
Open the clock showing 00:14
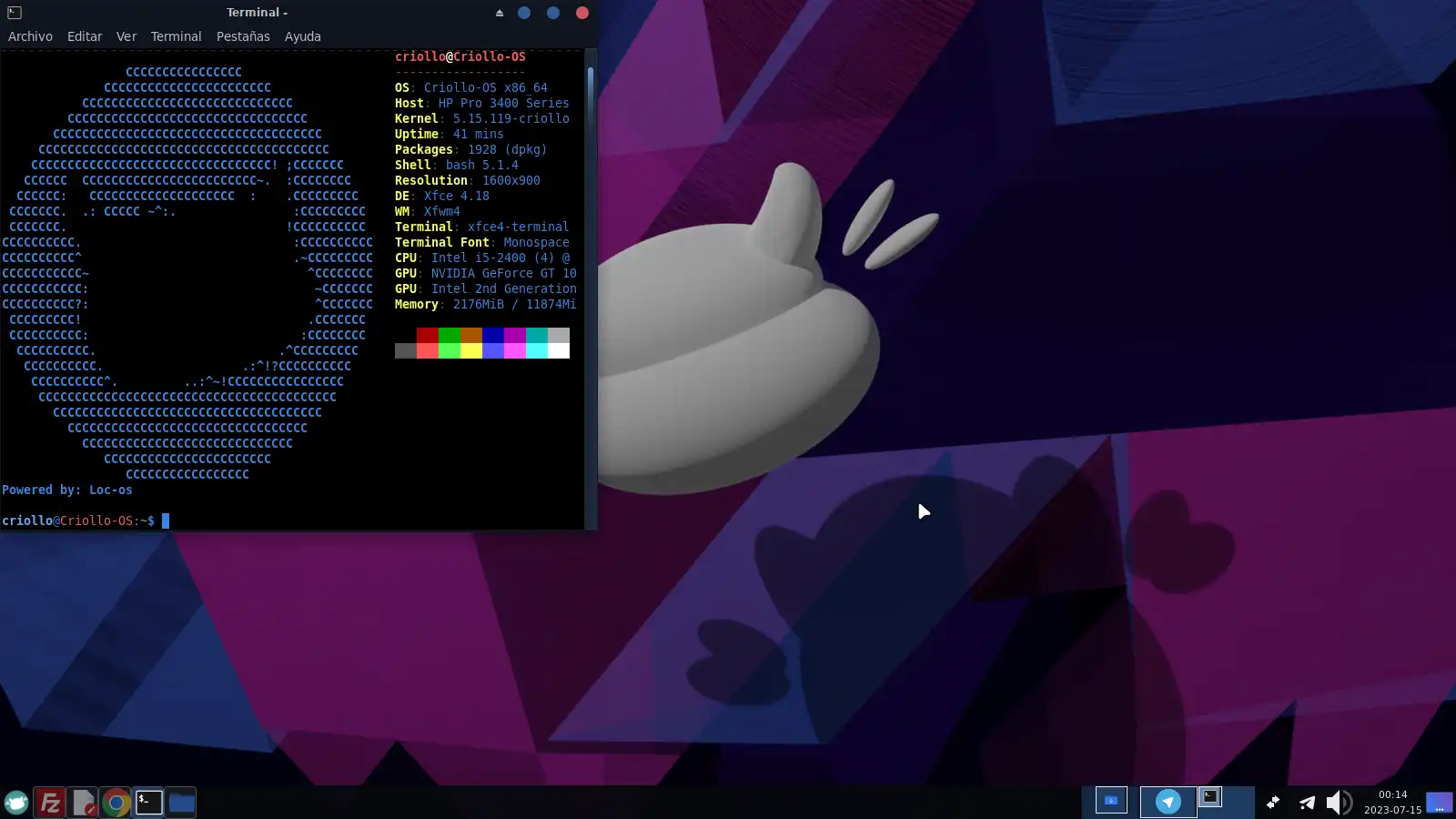click(1392, 794)
